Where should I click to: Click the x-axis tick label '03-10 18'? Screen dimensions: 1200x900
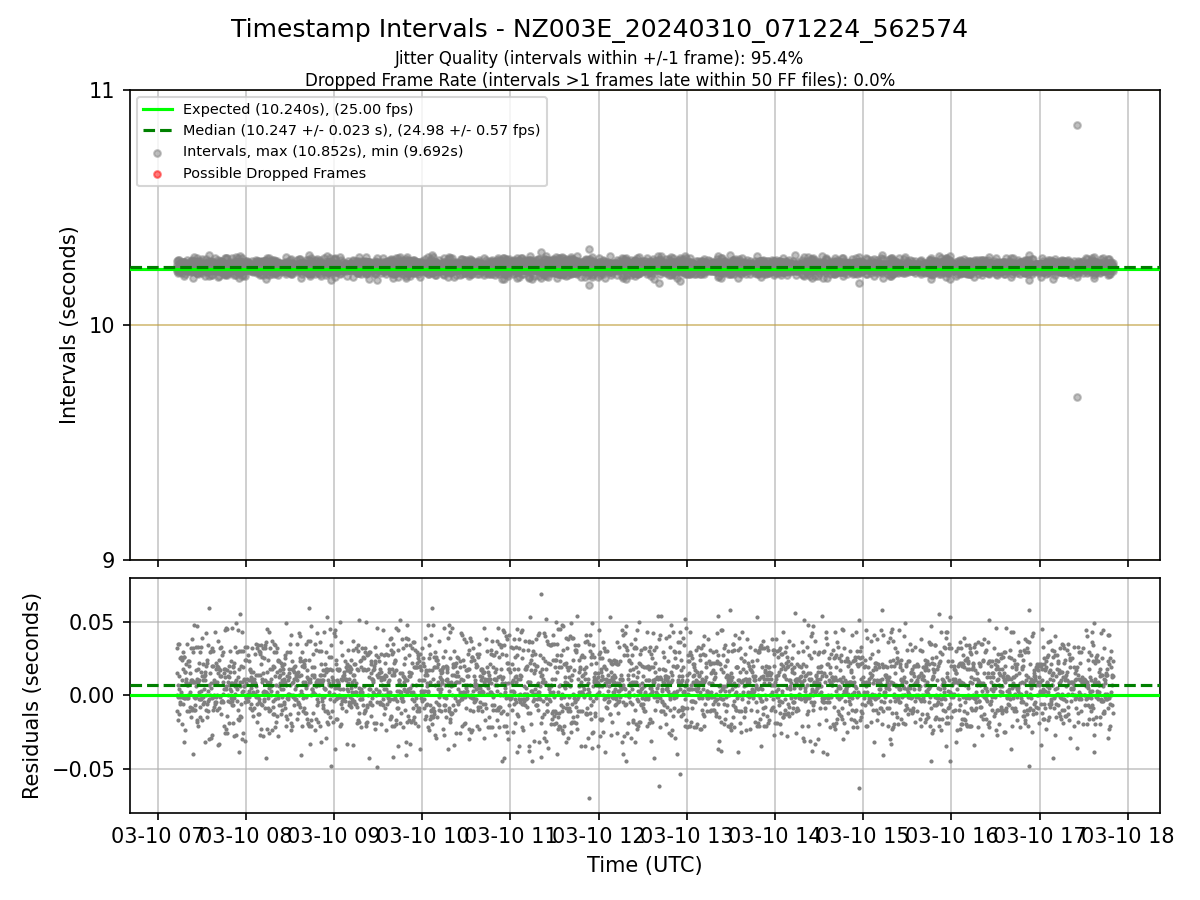pyautogui.click(x=1128, y=835)
